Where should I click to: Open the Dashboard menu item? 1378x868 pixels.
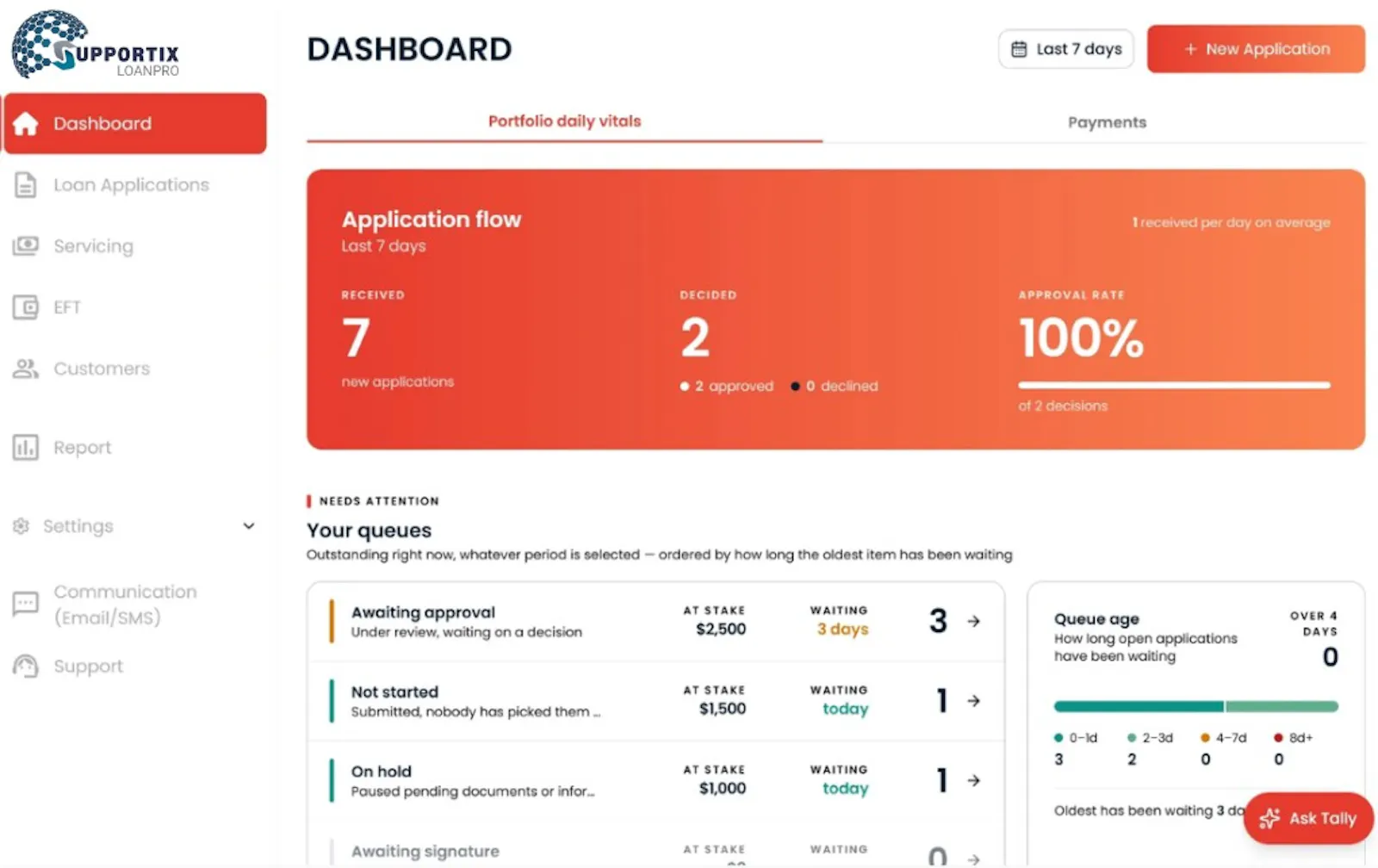pyautogui.click(x=135, y=124)
